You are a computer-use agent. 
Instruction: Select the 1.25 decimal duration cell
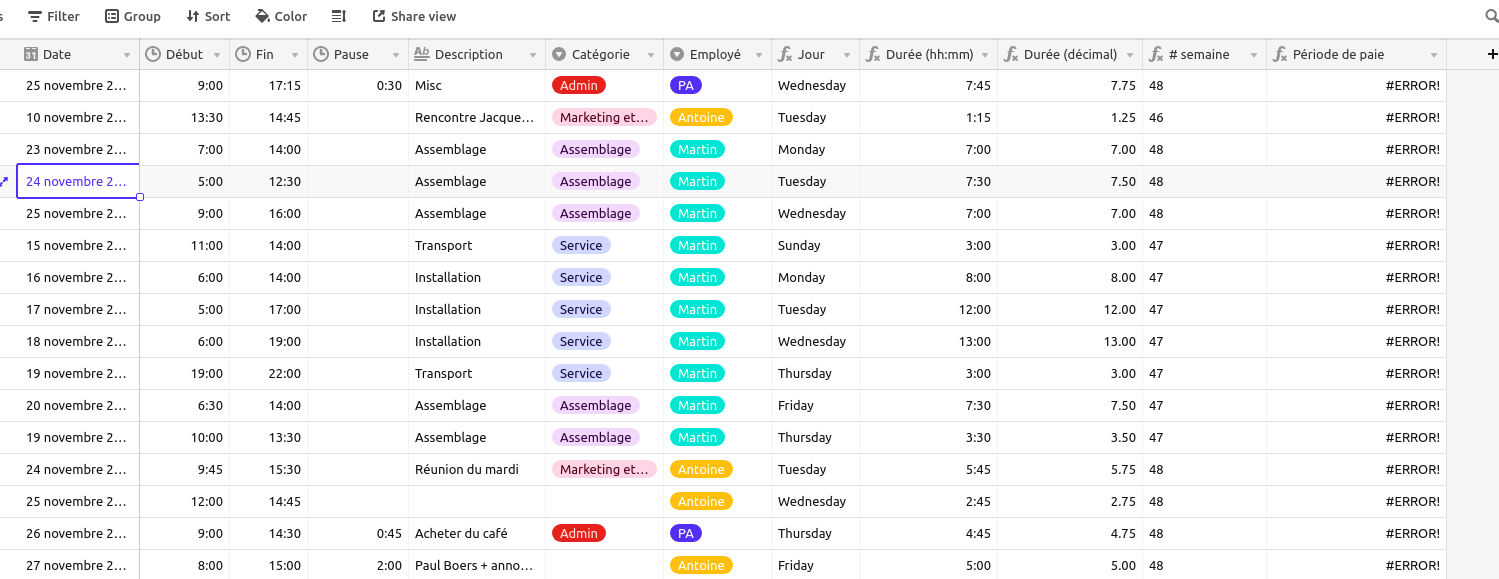[x=1070, y=118]
